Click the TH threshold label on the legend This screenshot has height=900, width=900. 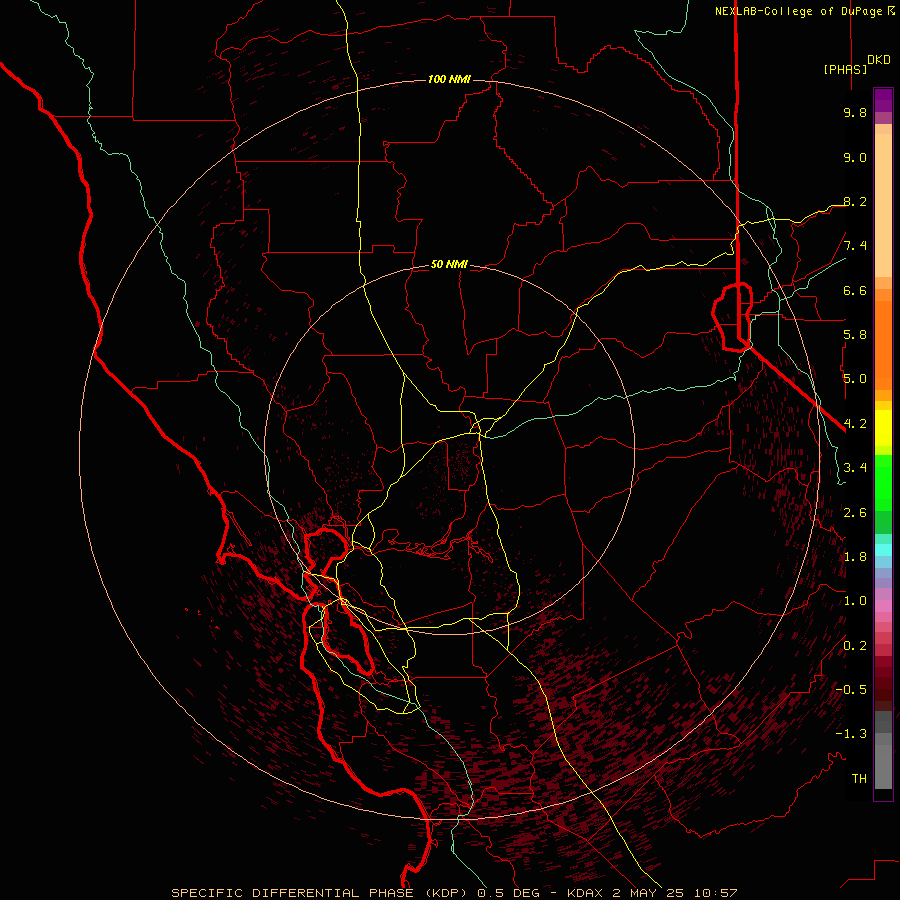(859, 779)
